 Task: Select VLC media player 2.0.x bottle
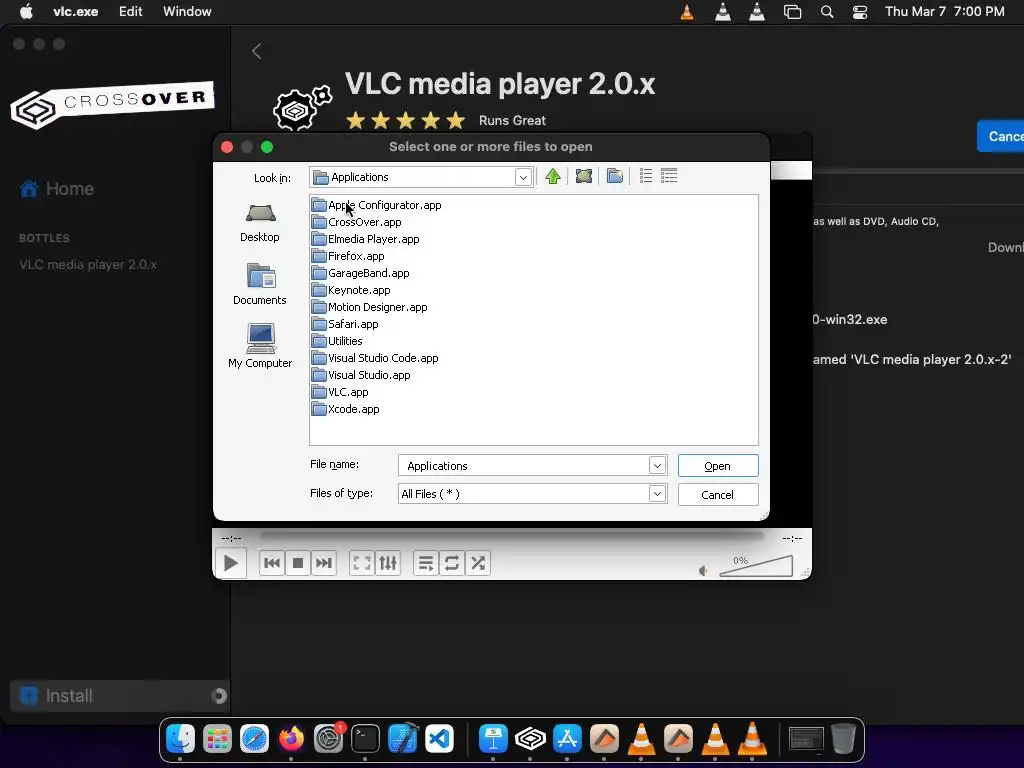[x=88, y=264]
